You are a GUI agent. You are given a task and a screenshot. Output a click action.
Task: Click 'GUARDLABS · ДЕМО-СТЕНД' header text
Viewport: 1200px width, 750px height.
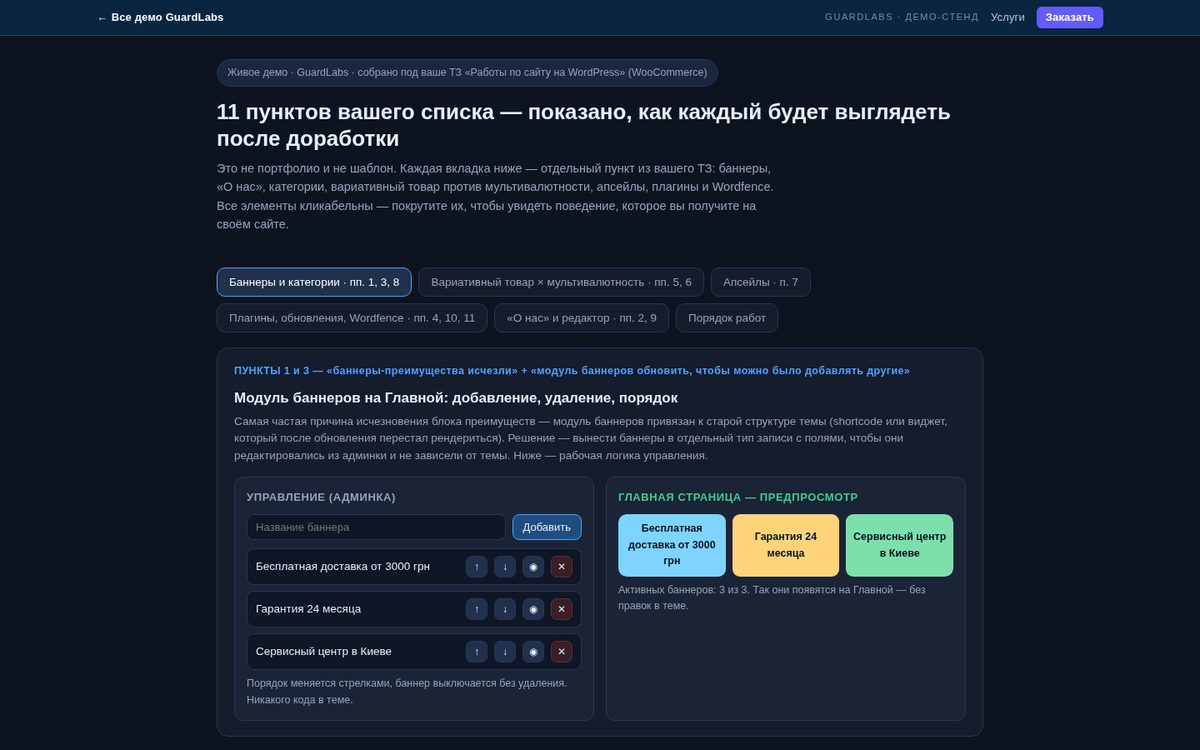point(902,17)
